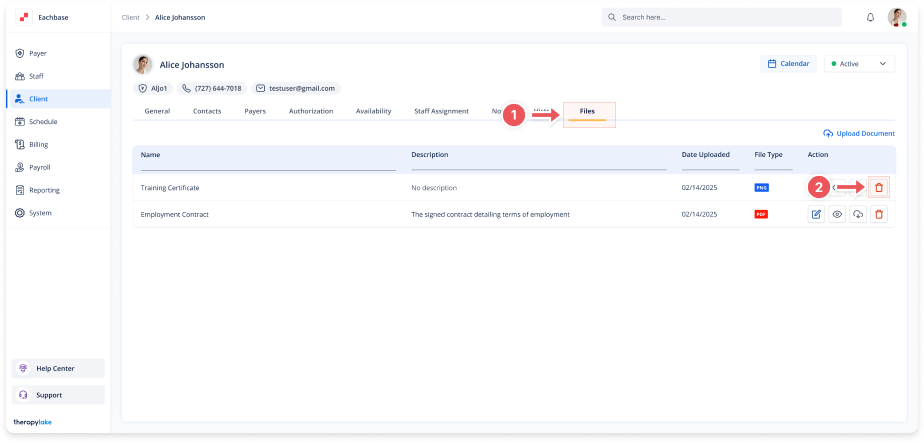Open the notifications bell

[870, 17]
